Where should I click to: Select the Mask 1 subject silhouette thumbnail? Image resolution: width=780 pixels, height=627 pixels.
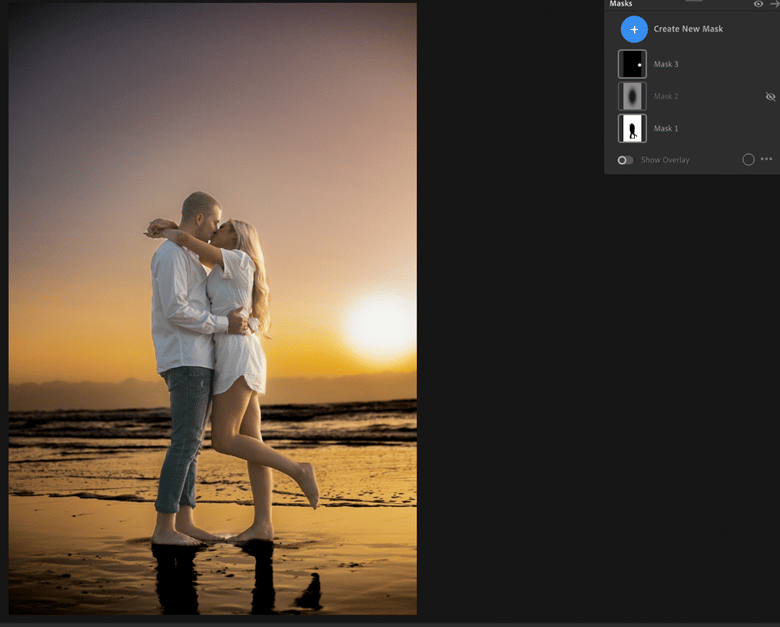632,128
